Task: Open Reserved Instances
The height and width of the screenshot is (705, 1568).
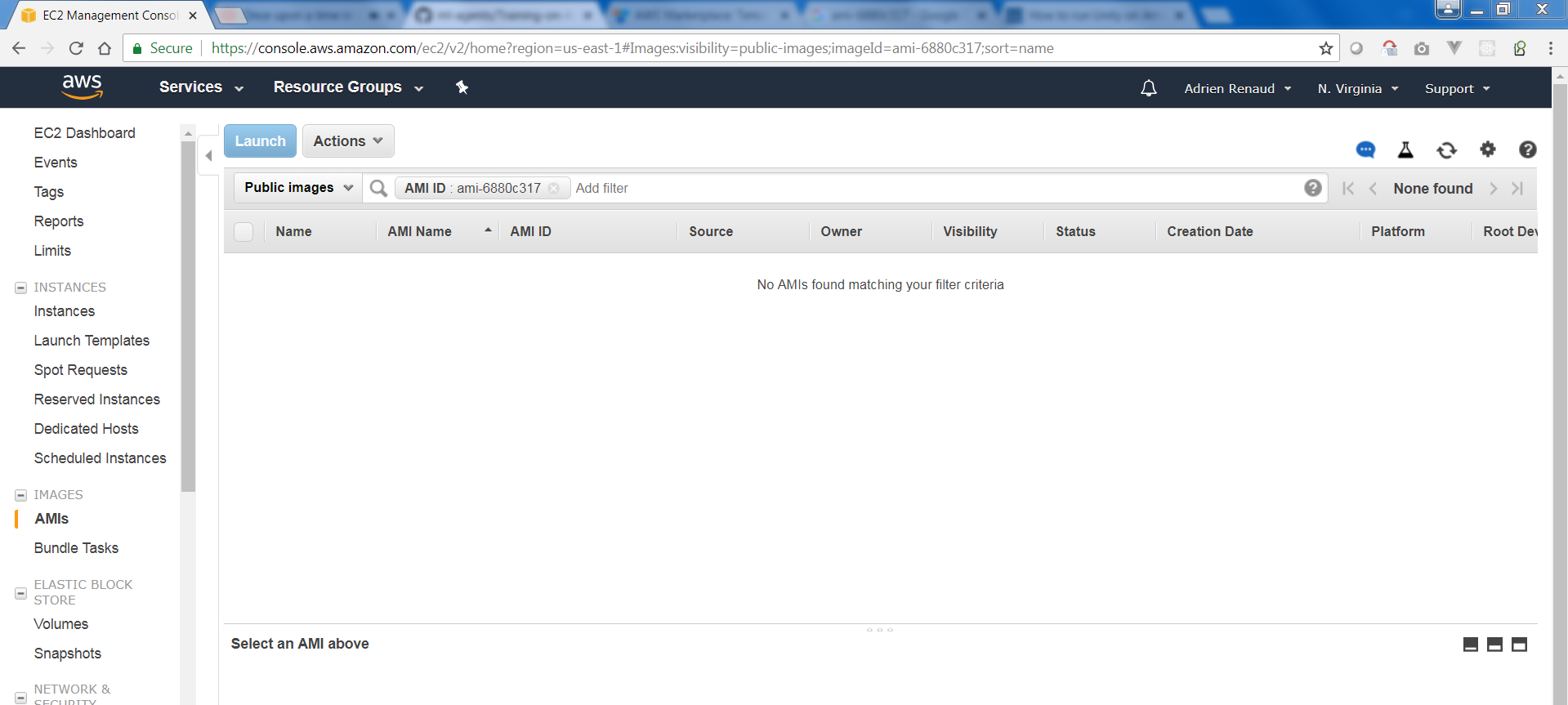Action: click(x=97, y=399)
